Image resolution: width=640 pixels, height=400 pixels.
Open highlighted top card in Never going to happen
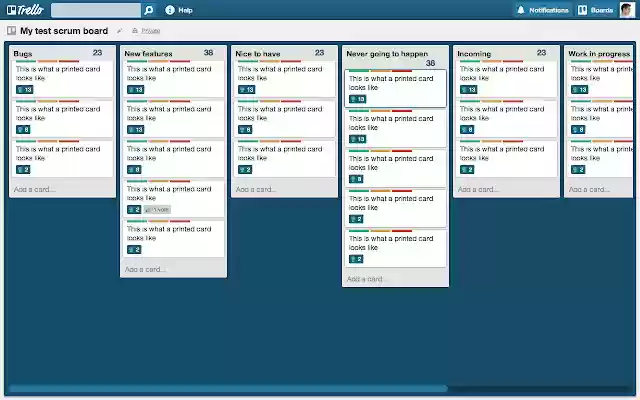395,88
